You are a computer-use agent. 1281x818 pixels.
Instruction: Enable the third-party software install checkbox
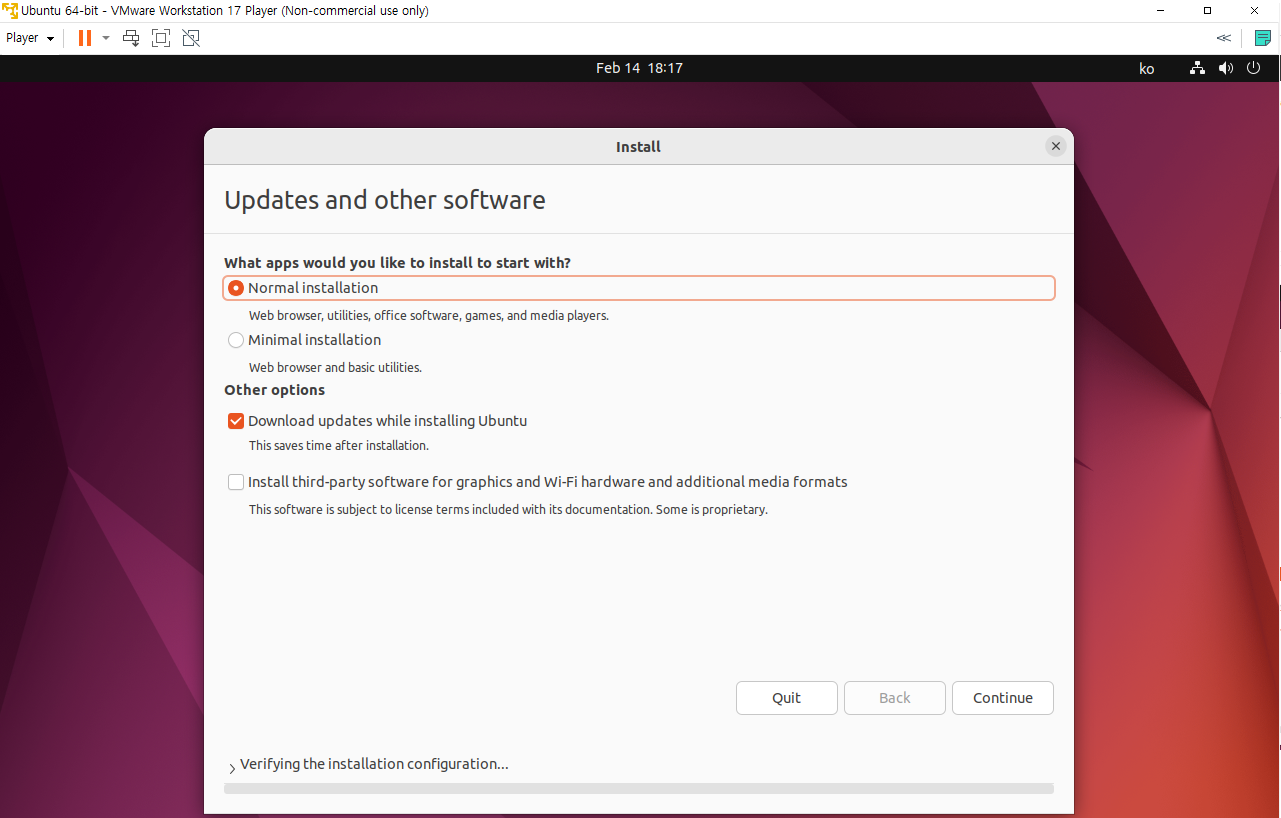pos(236,482)
